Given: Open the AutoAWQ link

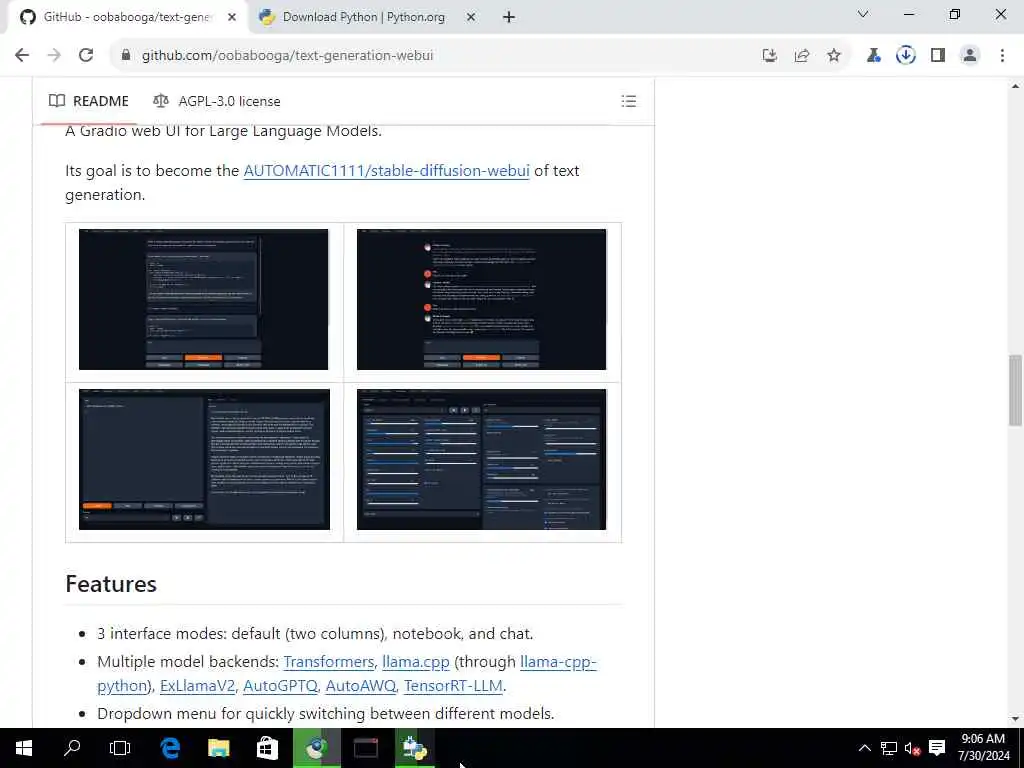Looking at the screenshot, I should point(360,686).
